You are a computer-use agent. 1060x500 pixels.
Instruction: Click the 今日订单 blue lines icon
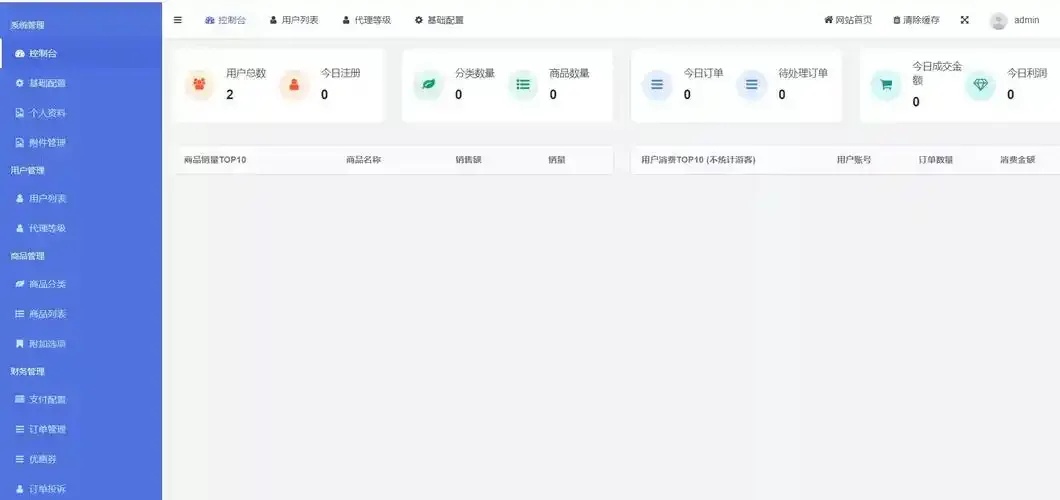pos(657,85)
